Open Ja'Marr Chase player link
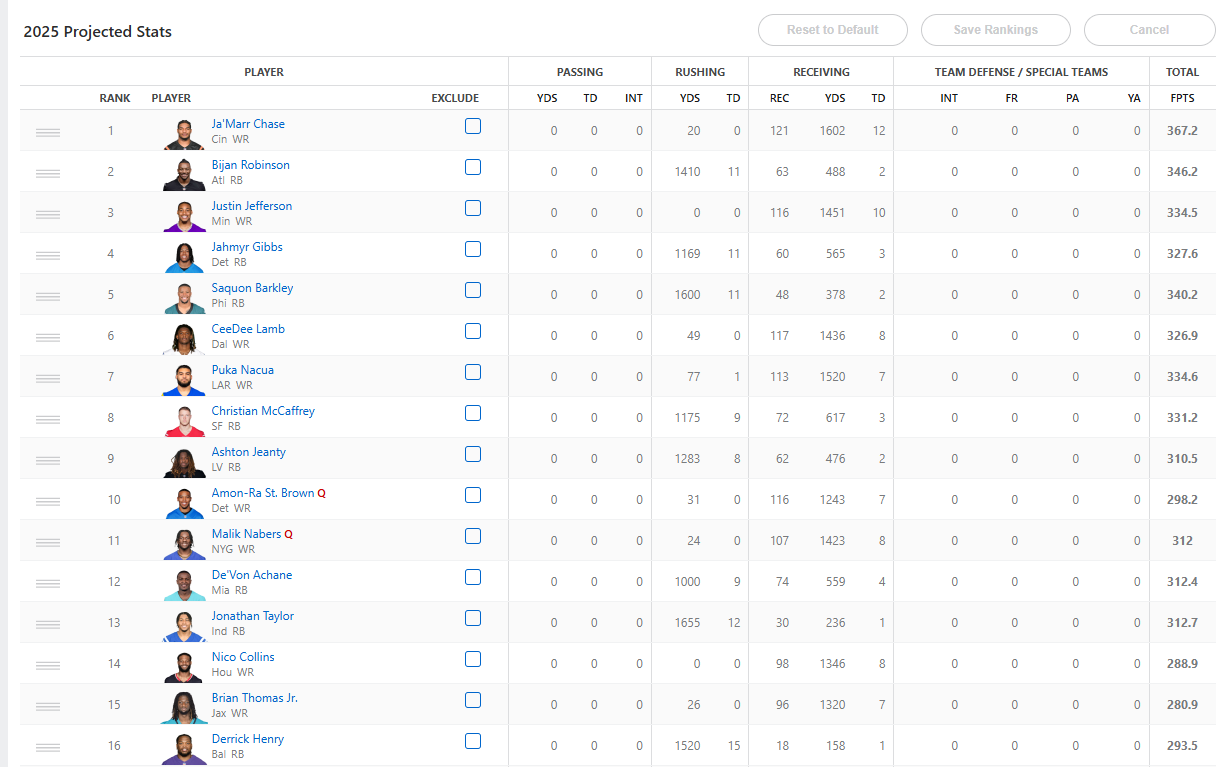This screenshot has width=1220, height=767. point(248,124)
